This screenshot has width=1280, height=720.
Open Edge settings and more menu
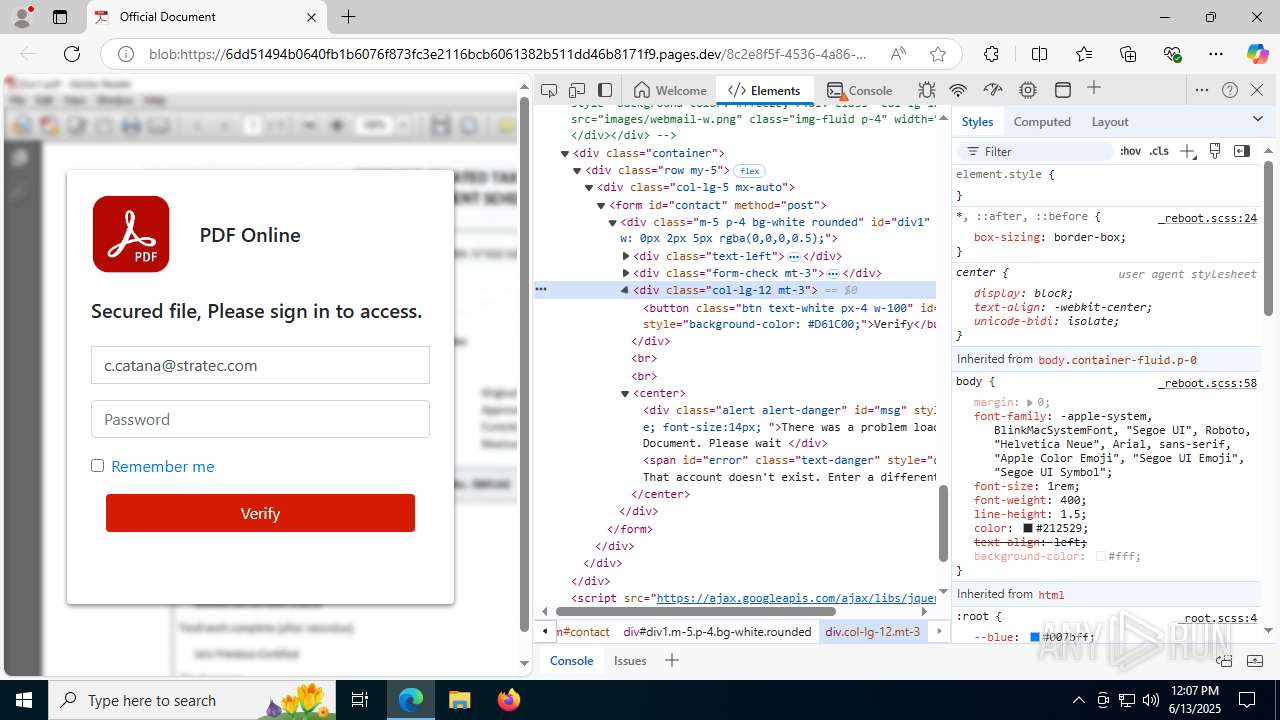click(1216, 54)
